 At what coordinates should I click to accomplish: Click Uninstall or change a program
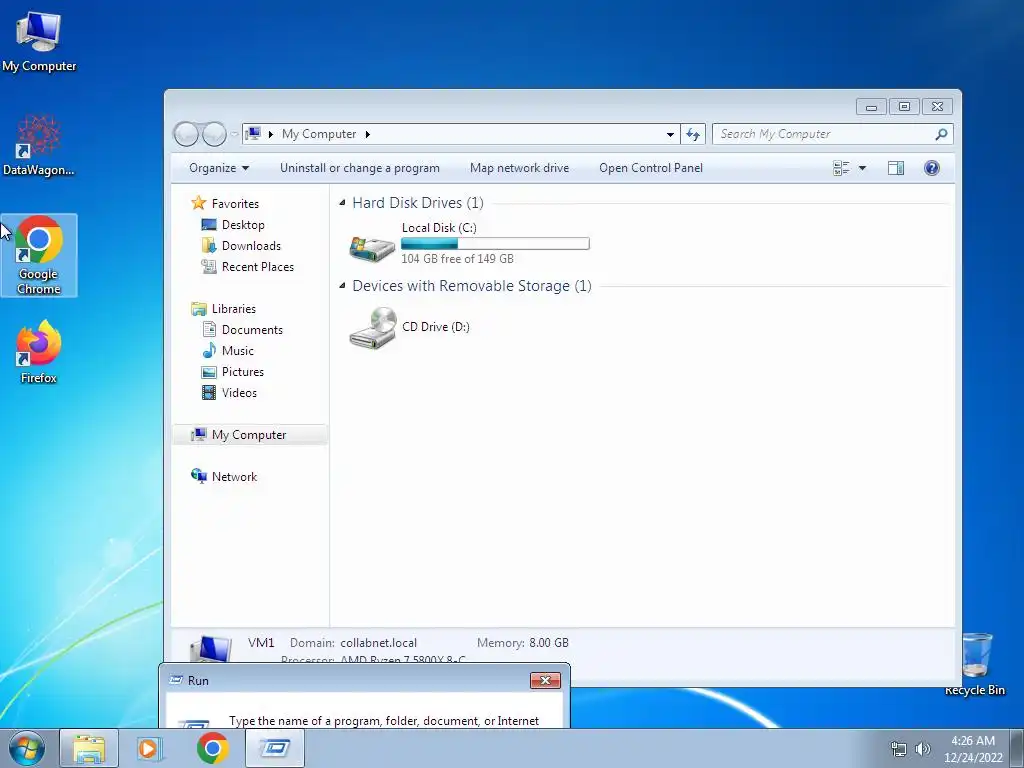(x=360, y=168)
